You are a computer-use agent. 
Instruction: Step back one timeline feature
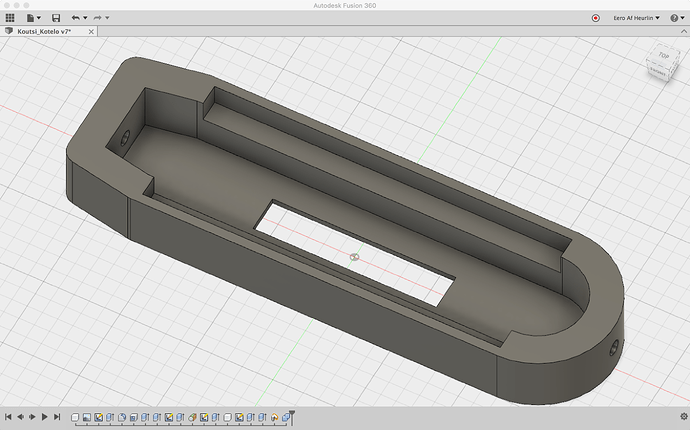tap(20, 416)
